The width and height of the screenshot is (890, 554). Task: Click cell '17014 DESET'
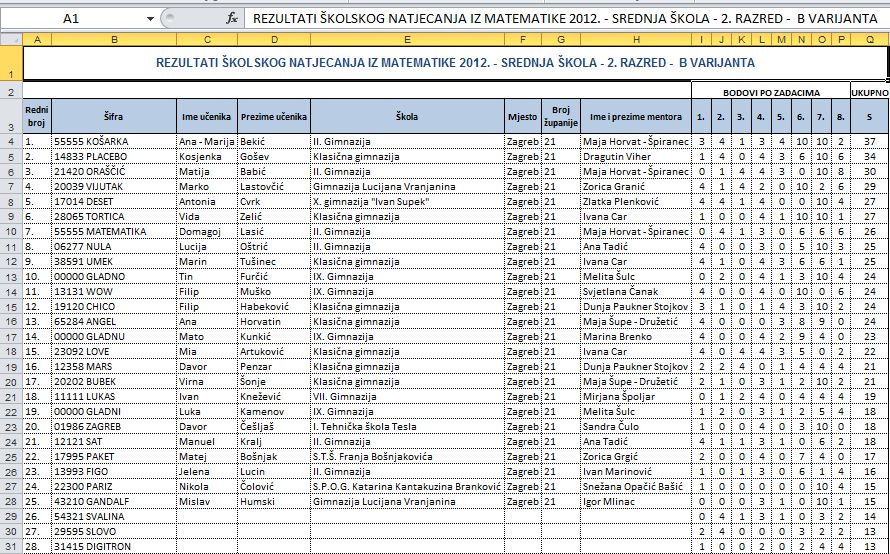coord(114,202)
